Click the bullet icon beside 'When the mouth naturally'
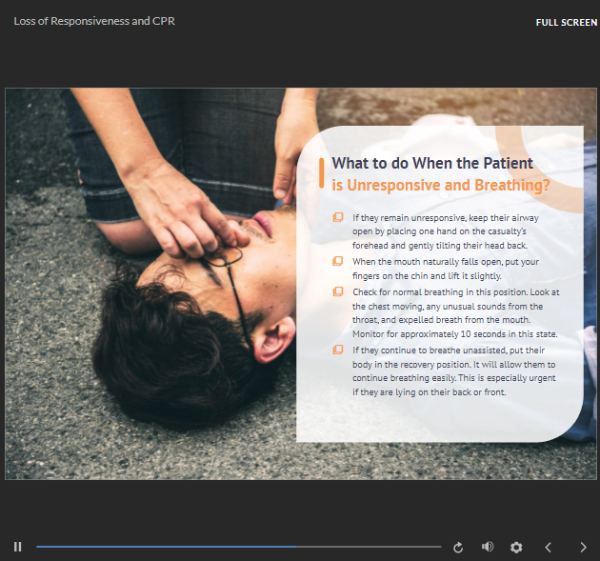 point(338,261)
